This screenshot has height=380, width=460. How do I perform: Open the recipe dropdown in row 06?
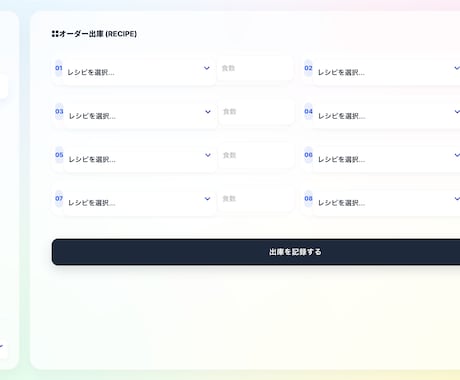(387, 159)
